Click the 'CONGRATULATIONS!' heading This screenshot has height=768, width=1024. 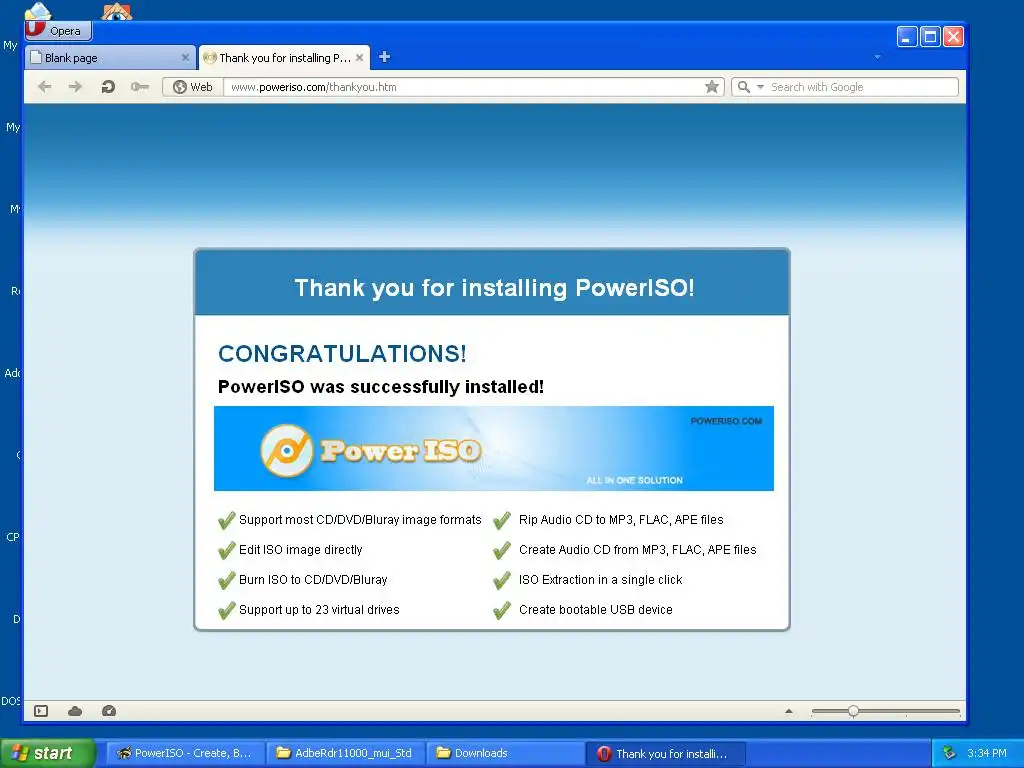[x=342, y=353]
